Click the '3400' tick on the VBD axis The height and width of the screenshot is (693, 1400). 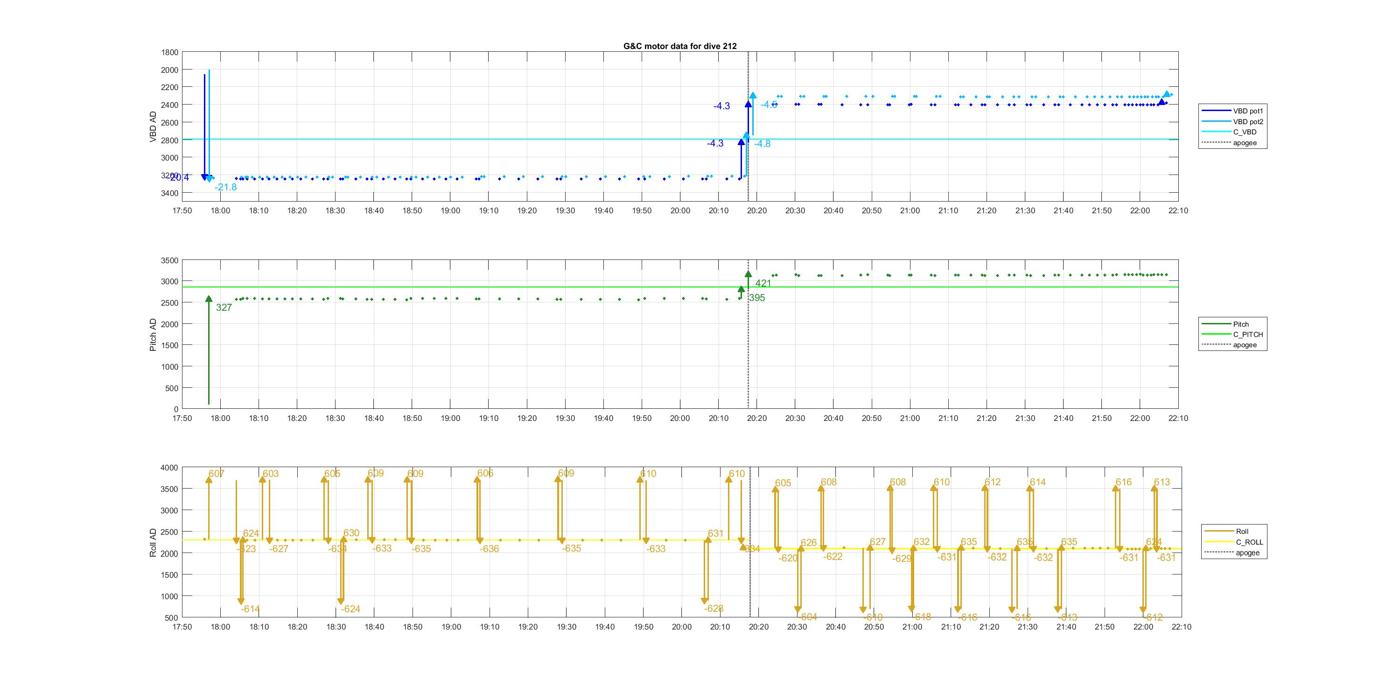170,193
